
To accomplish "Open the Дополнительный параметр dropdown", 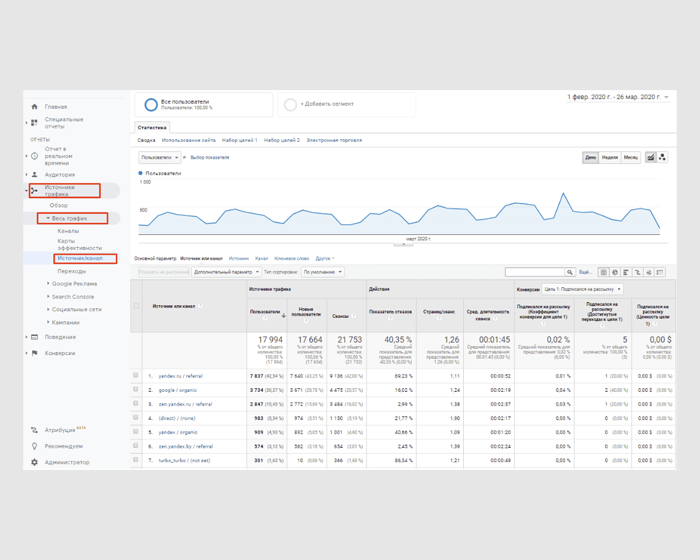I will click(226, 272).
